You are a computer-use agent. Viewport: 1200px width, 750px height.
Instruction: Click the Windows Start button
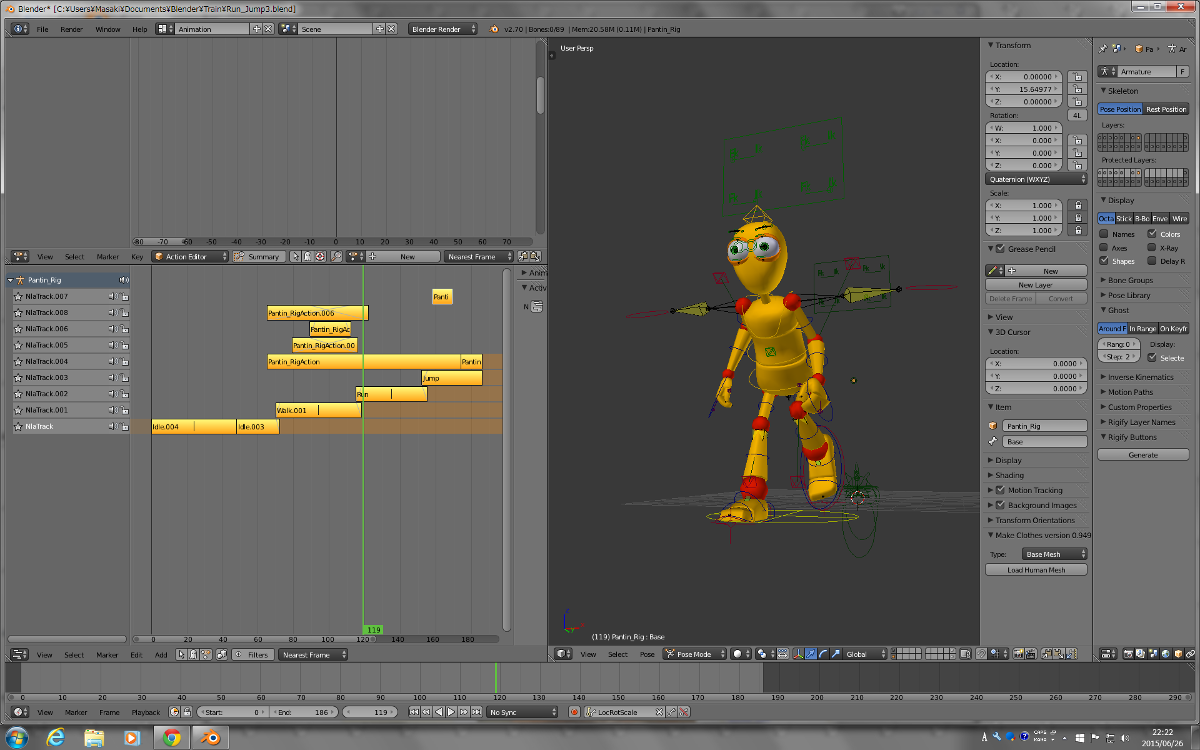click(17, 738)
